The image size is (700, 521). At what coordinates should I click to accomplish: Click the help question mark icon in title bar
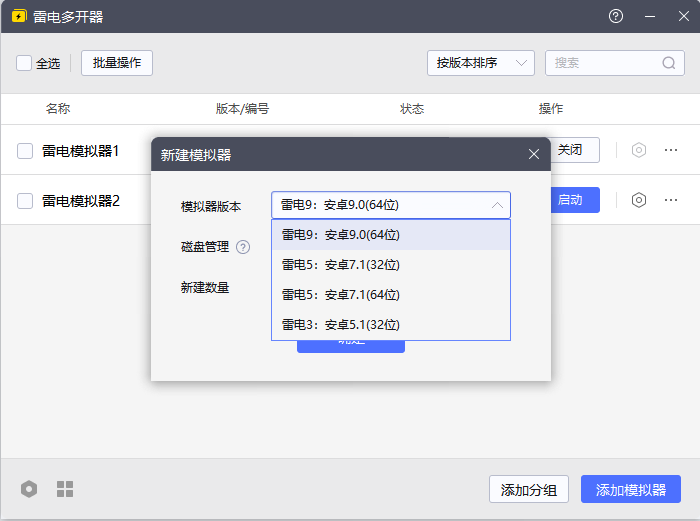[616, 17]
